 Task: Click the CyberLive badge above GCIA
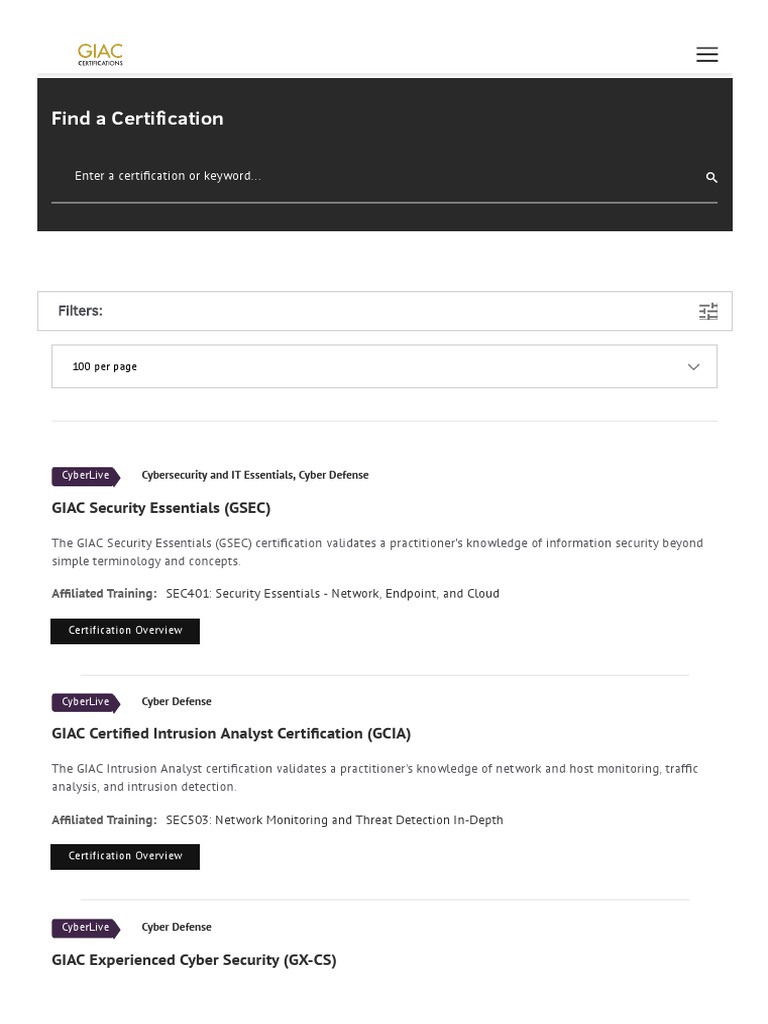[x=85, y=702]
